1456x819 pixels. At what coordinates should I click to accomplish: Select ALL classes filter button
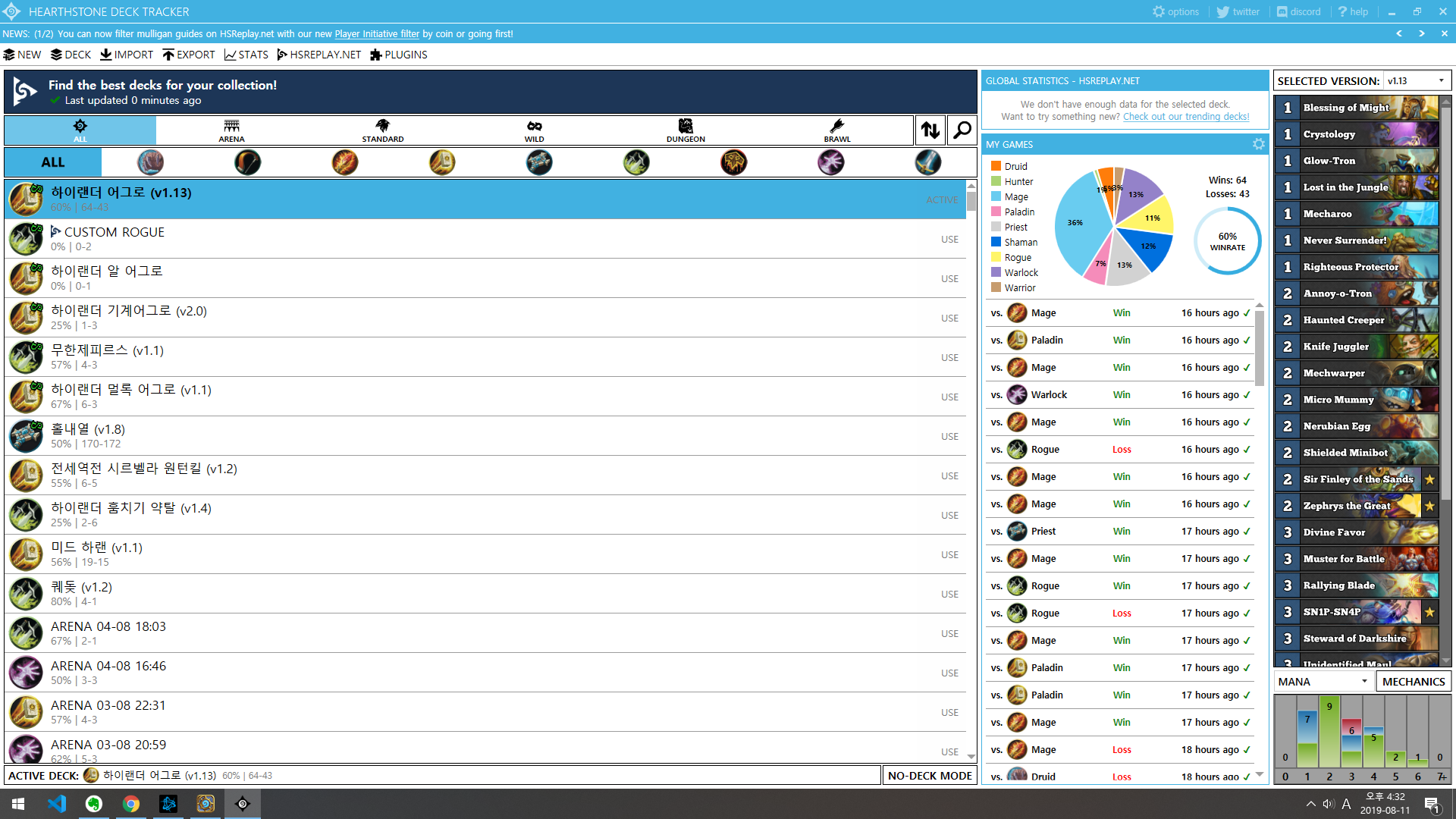pos(53,162)
